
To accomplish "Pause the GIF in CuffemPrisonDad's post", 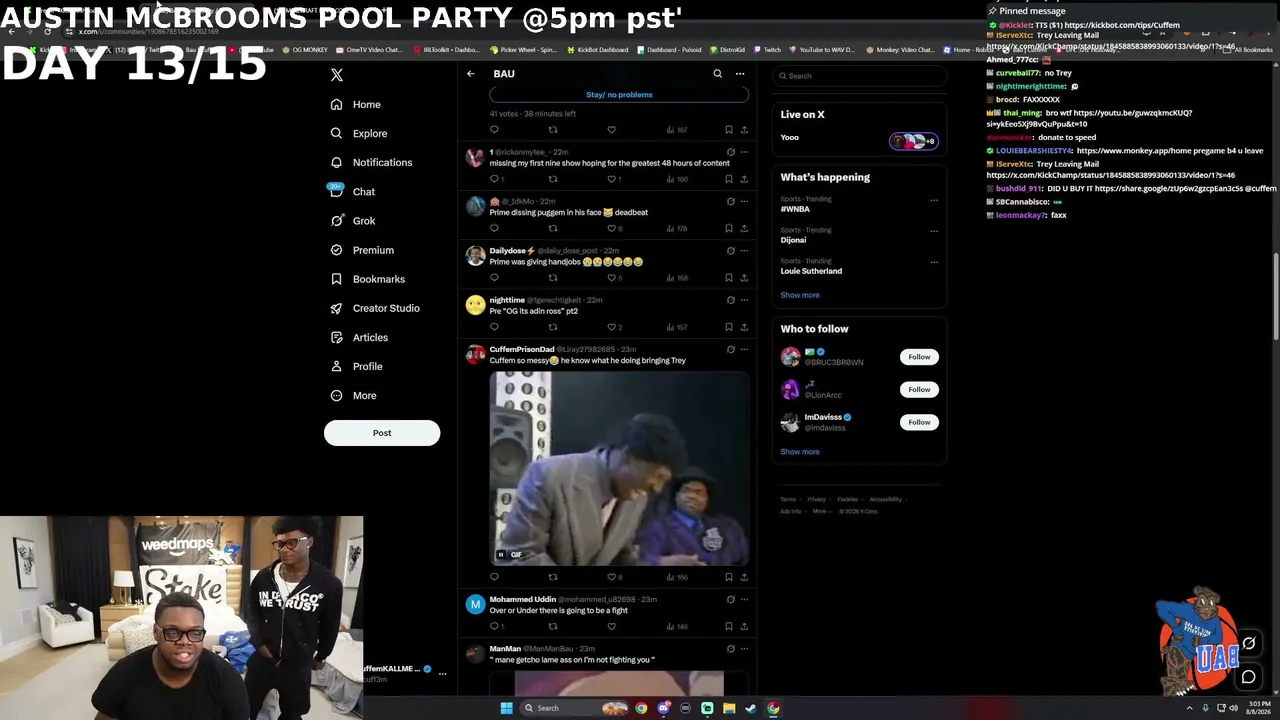I will tap(501, 555).
